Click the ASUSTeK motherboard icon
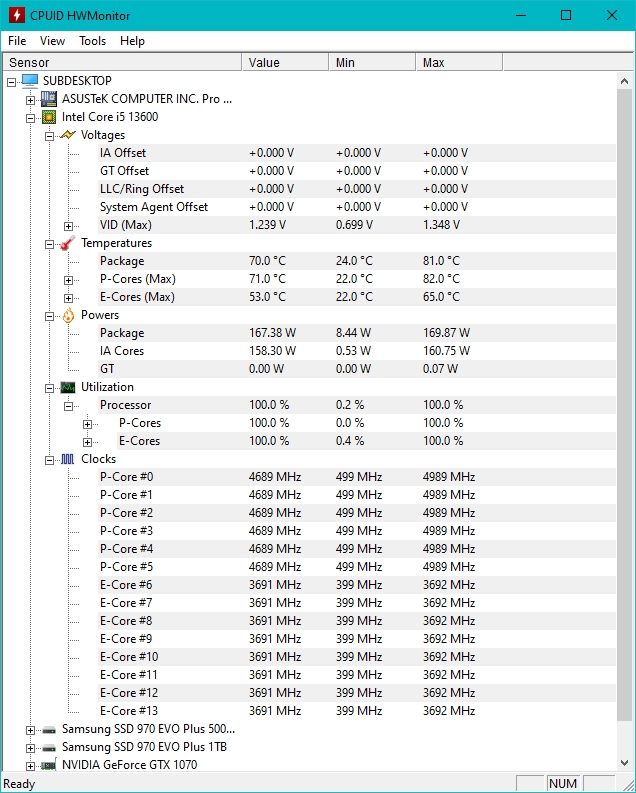636x793 pixels. click(49, 99)
